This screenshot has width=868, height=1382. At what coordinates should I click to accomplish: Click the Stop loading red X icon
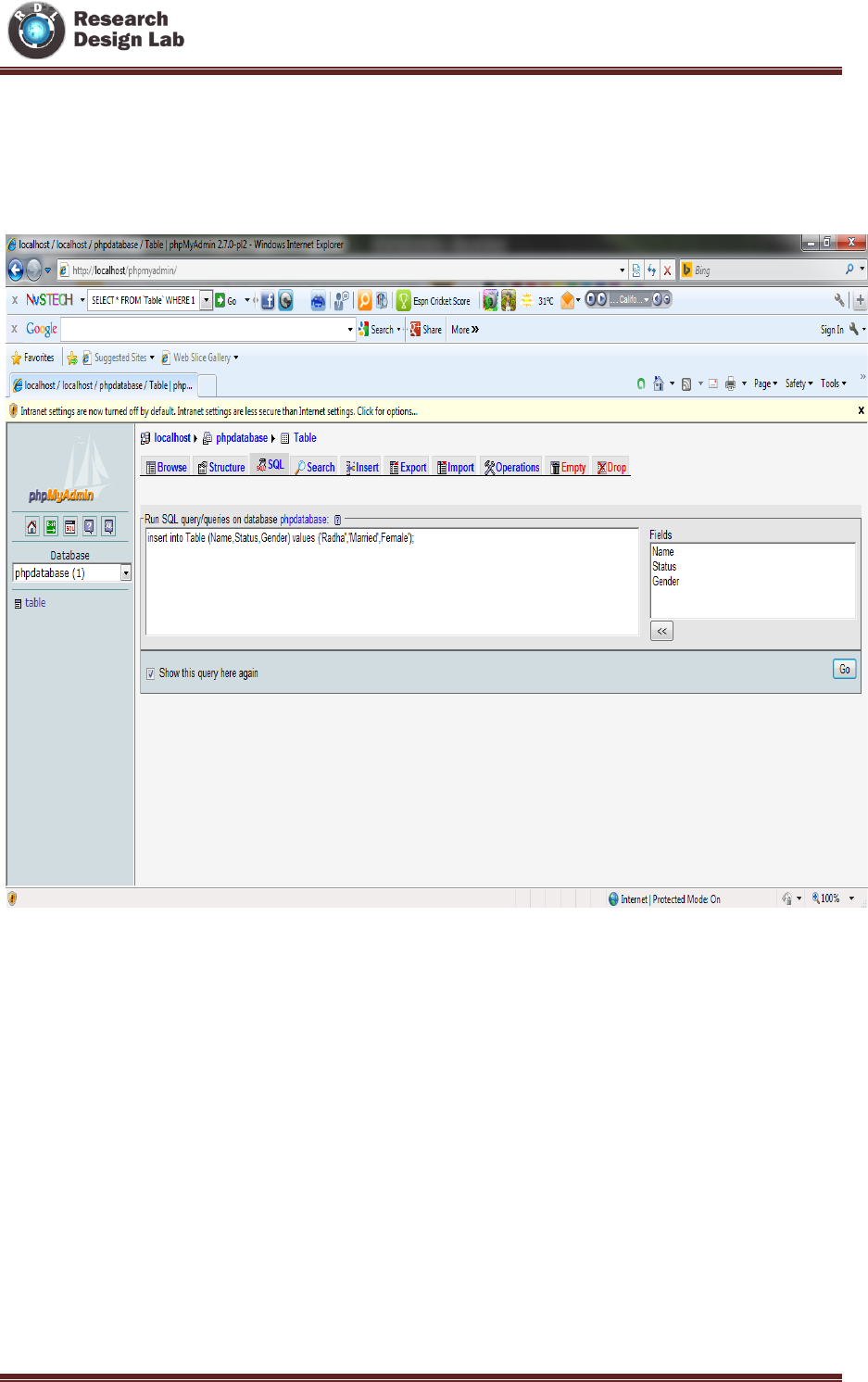click(x=667, y=270)
